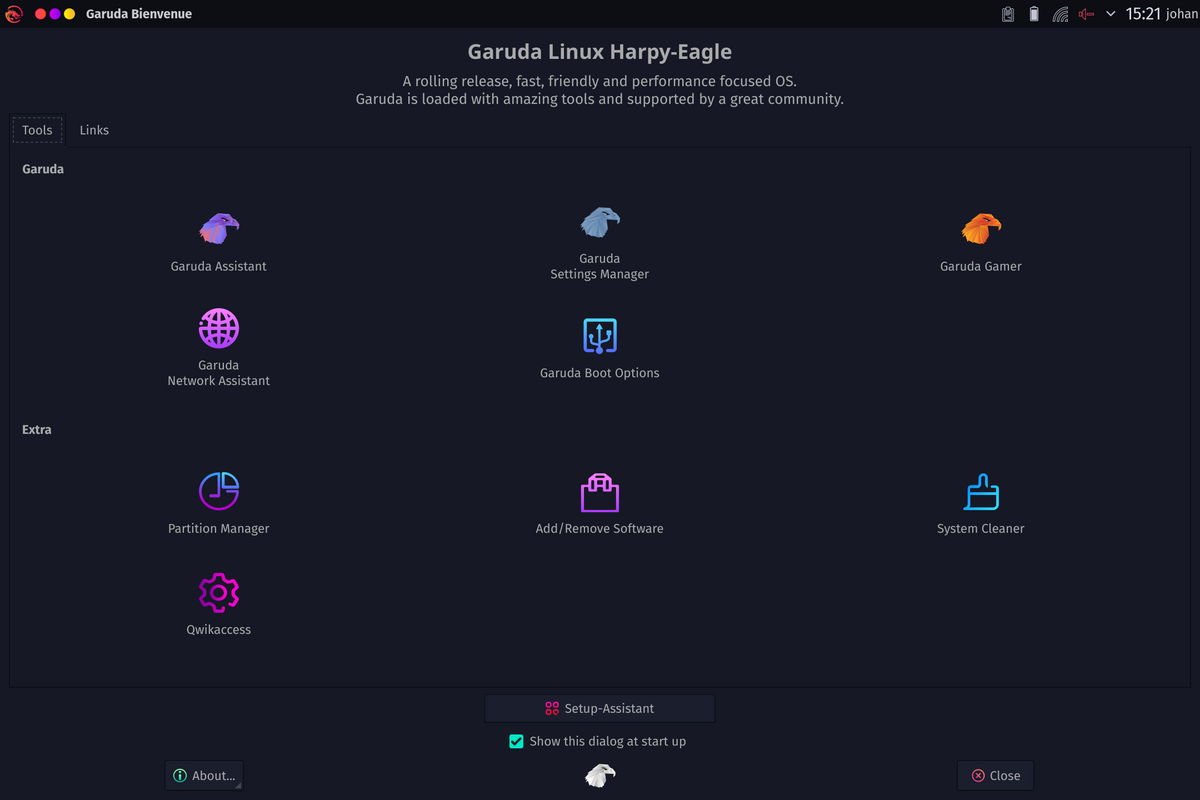Viewport: 1200px width, 800px height.
Task: Click red window close dot
Action: pos(40,14)
